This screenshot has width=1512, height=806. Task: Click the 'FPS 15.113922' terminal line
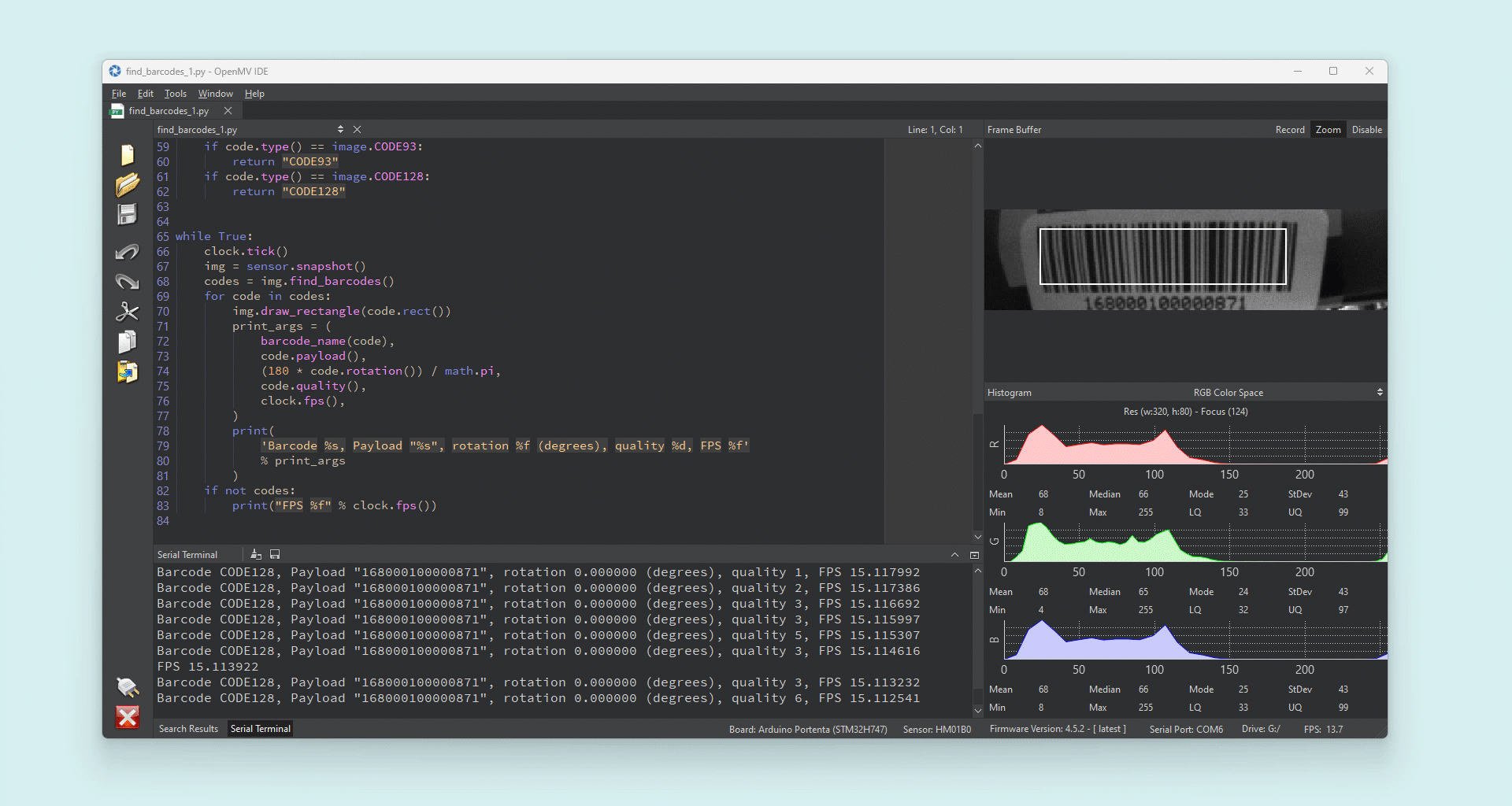pyautogui.click(x=208, y=667)
